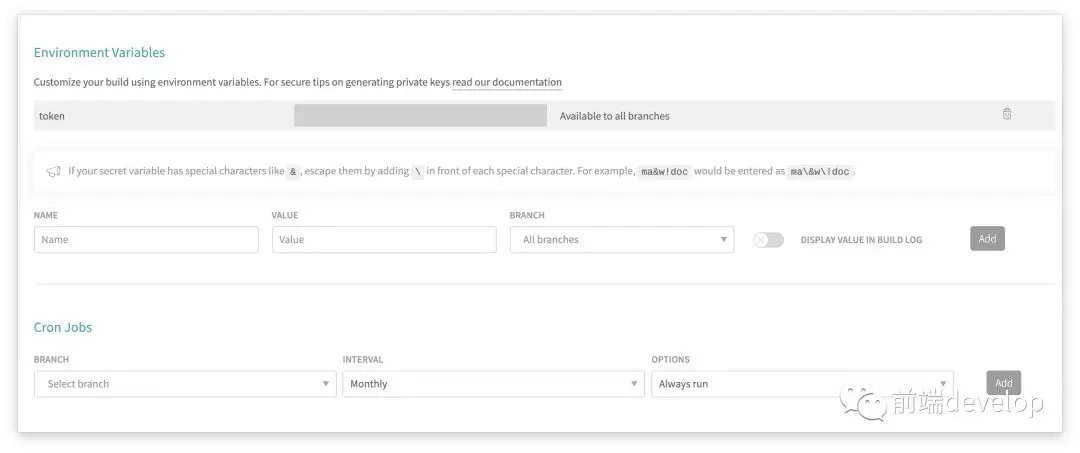Delete the token environment variable
The image size is (1080, 453).
[1007, 114]
